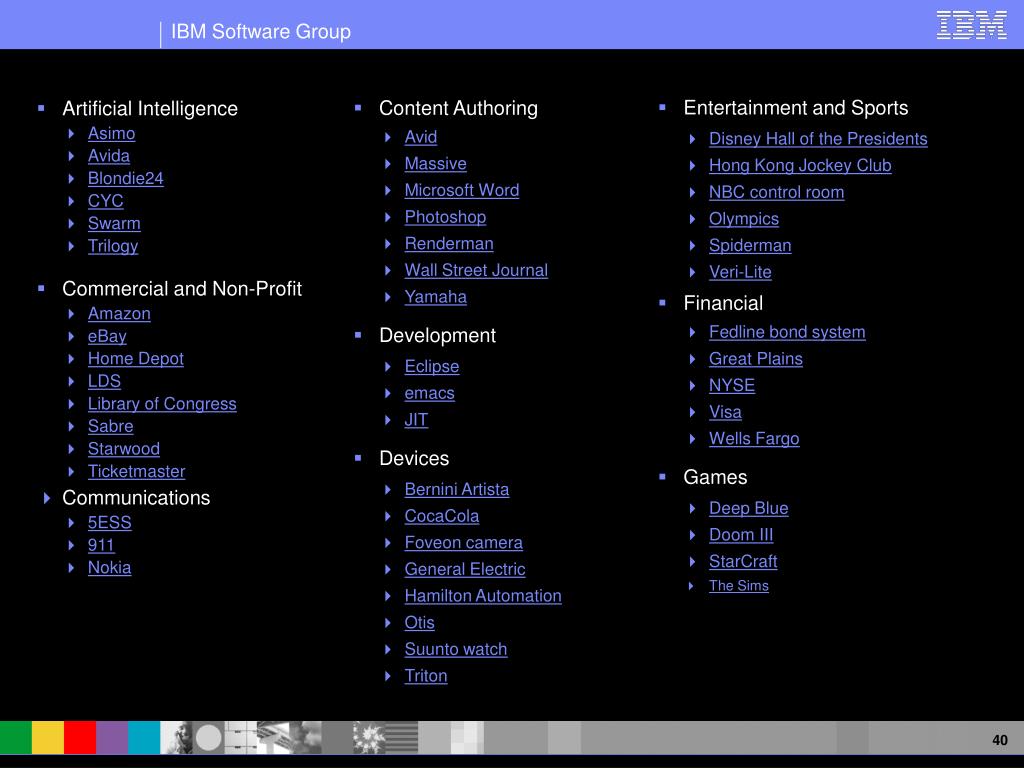Open the Amazon link
Screen dimensions: 1024x768
[119, 313]
